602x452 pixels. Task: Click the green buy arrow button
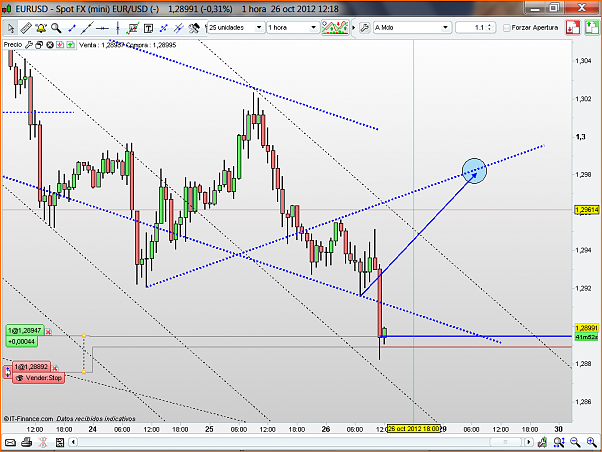pos(592,28)
